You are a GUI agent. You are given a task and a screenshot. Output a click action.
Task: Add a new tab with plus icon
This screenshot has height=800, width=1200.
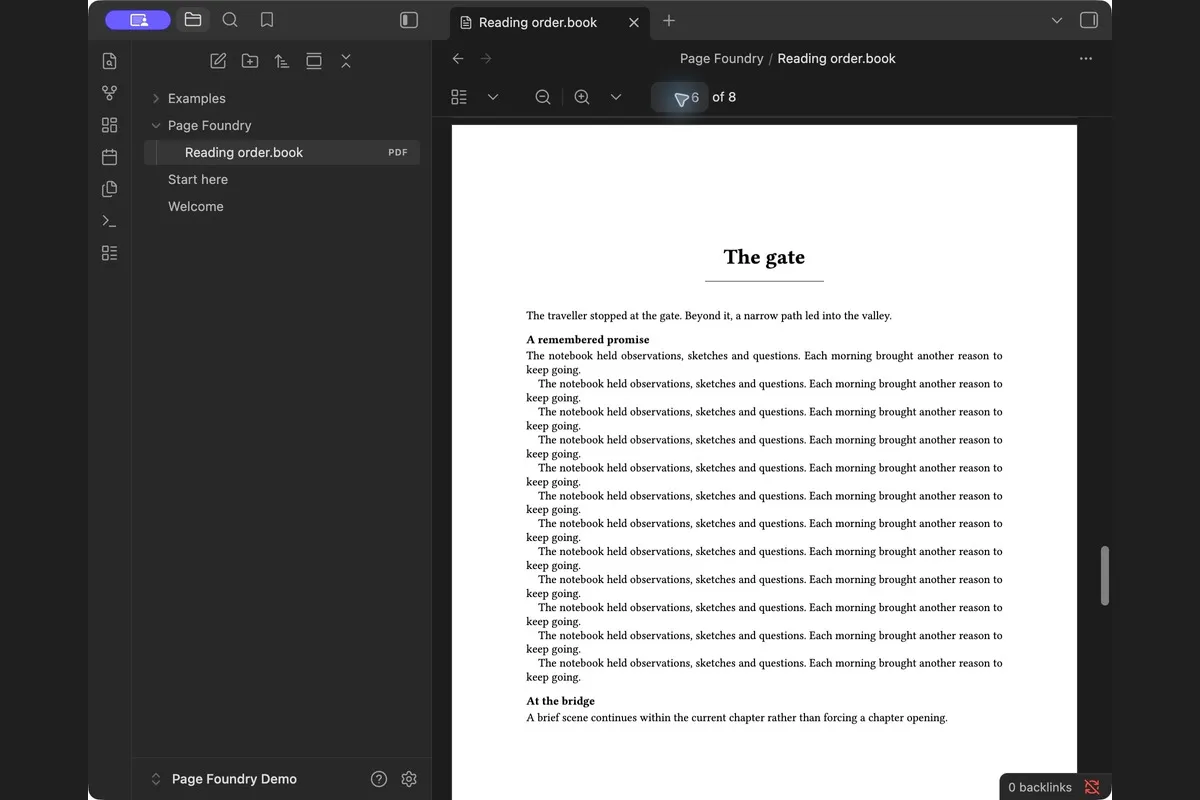coord(669,20)
